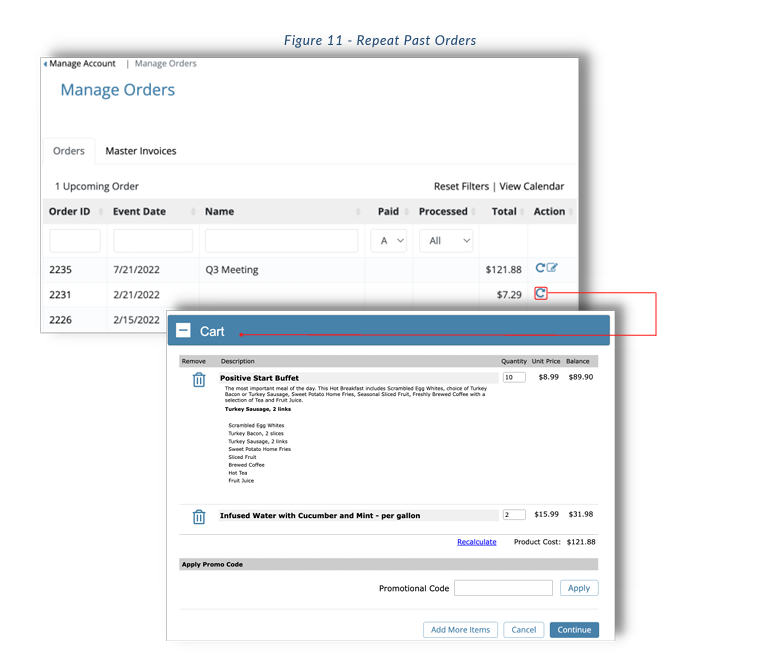Screen dimensions: 764x660
Task: Click event date 2/15/2022
Action: [x=136, y=320]
